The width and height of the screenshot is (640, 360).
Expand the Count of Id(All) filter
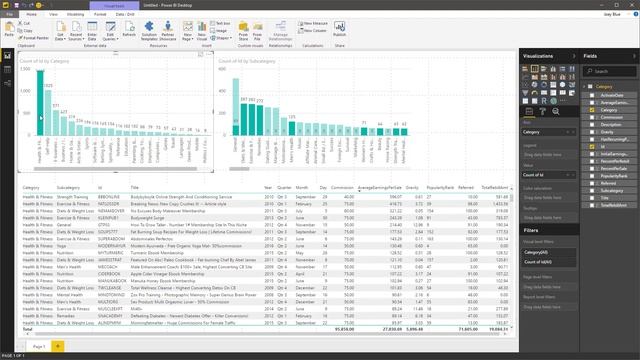point(549,262)
